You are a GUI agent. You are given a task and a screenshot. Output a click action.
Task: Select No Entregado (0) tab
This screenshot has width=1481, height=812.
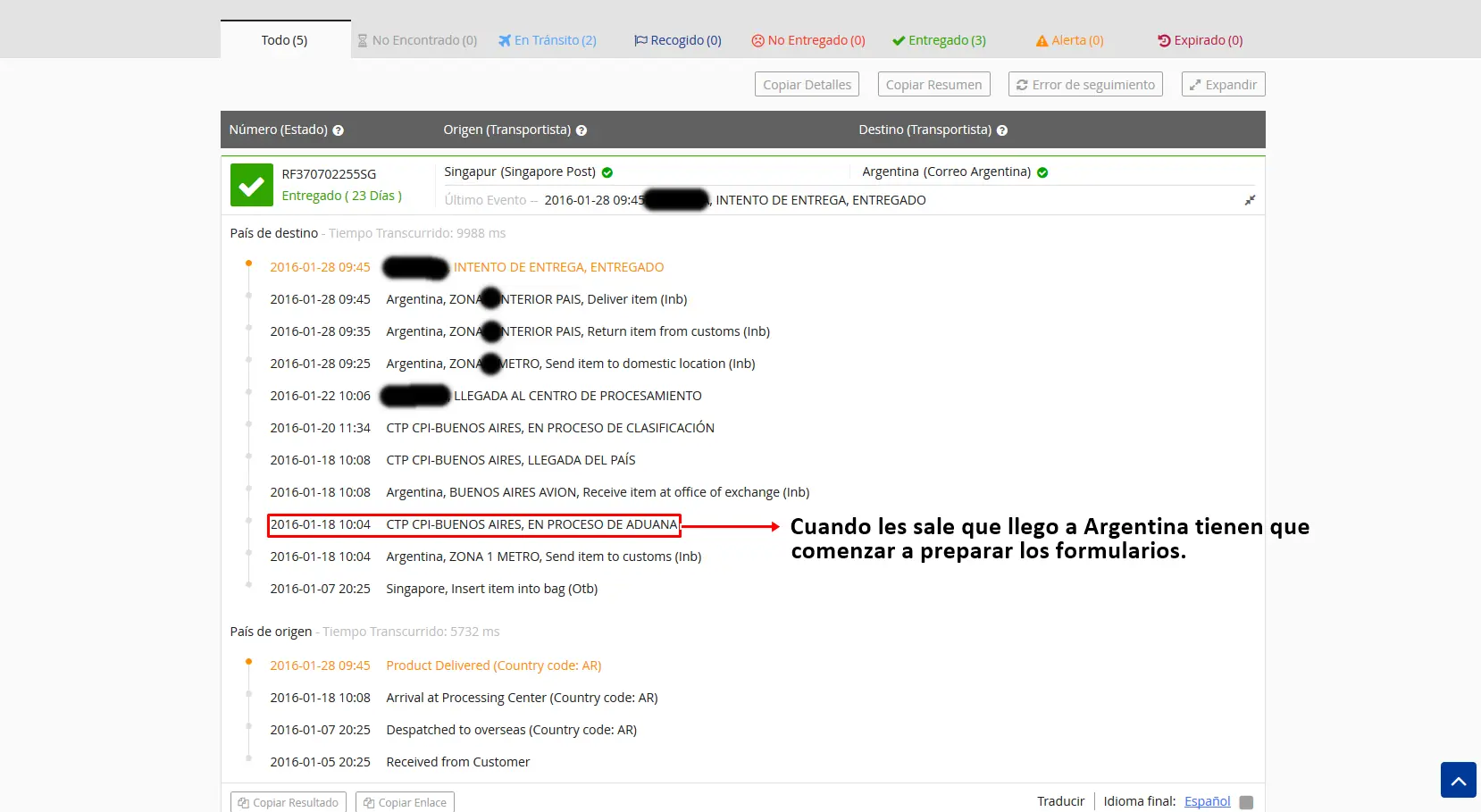[808, 40]
